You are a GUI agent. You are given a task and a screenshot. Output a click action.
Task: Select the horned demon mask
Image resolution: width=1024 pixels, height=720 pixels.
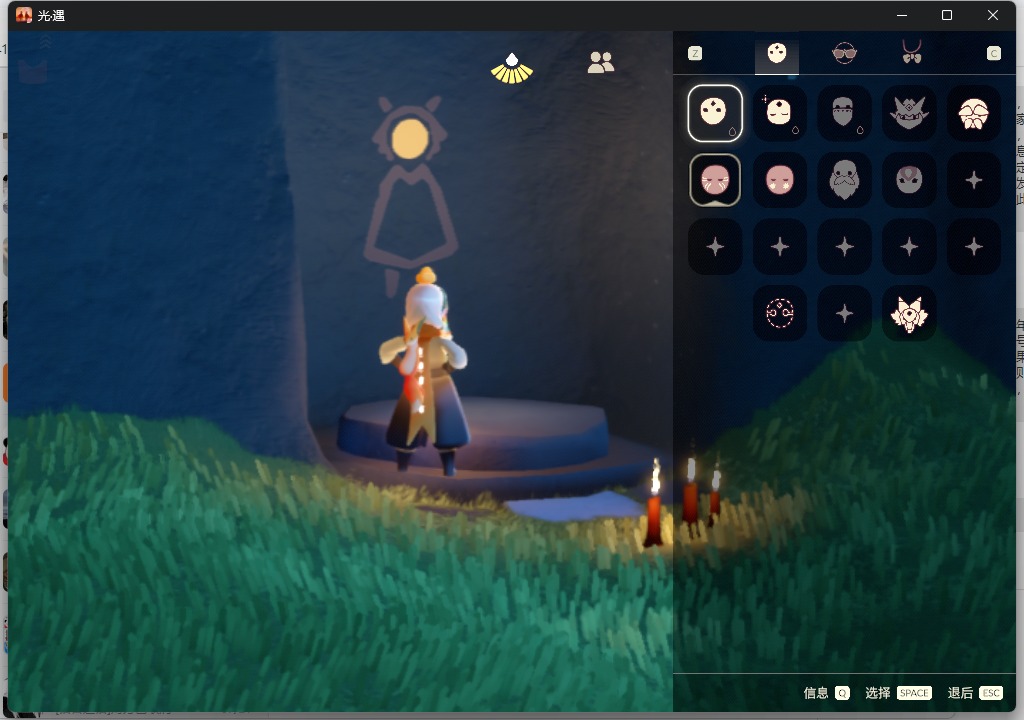tap(908, 113)
